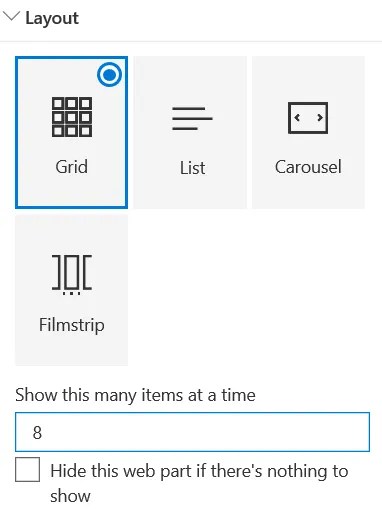The image size is (382, 511).
Task: Choose the List layout lines icon
Action: coord(192,118)
